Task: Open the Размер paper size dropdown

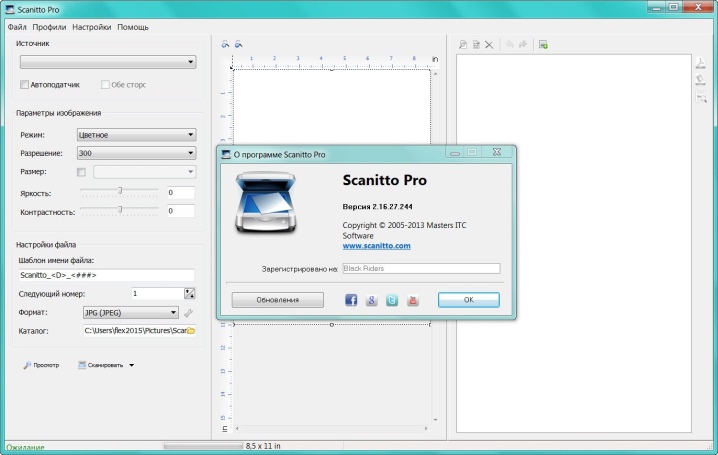Action: [145, 172]
